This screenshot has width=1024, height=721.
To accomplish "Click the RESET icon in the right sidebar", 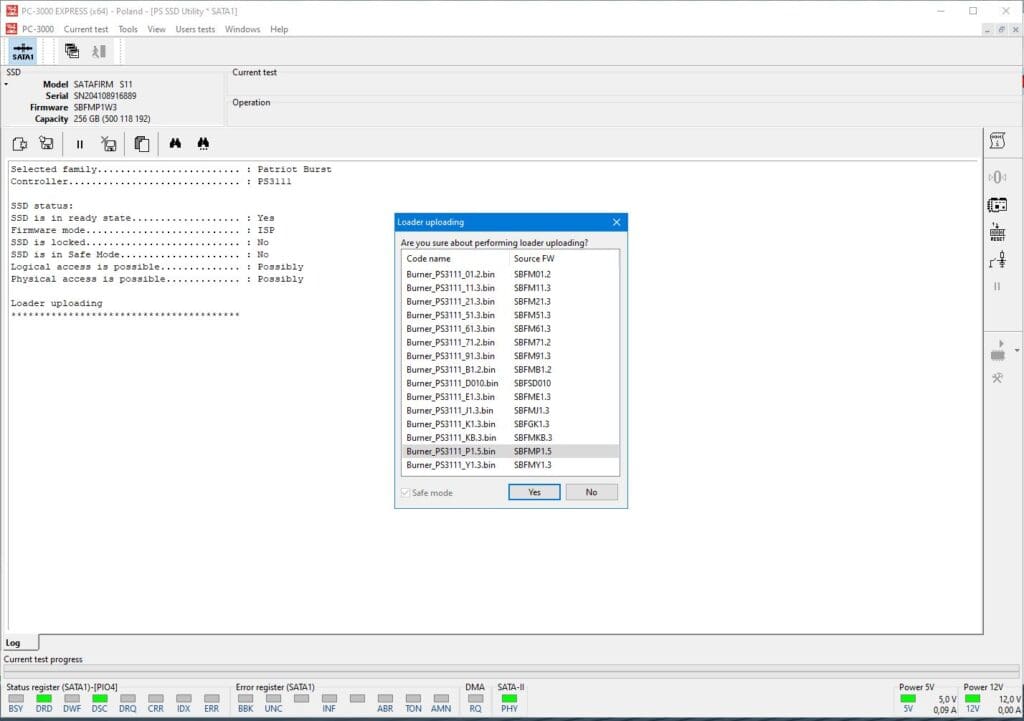I will tap(997, 233).
